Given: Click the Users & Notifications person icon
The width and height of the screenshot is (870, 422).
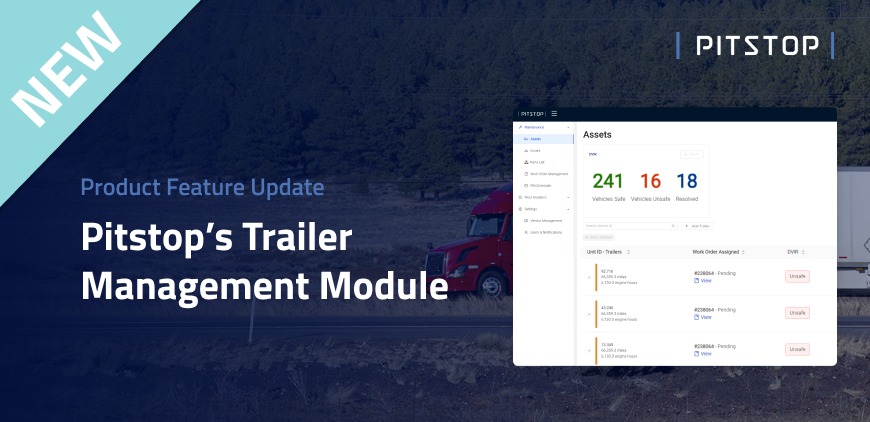Looking at the screenshot, I should click(x=526, y=232).
